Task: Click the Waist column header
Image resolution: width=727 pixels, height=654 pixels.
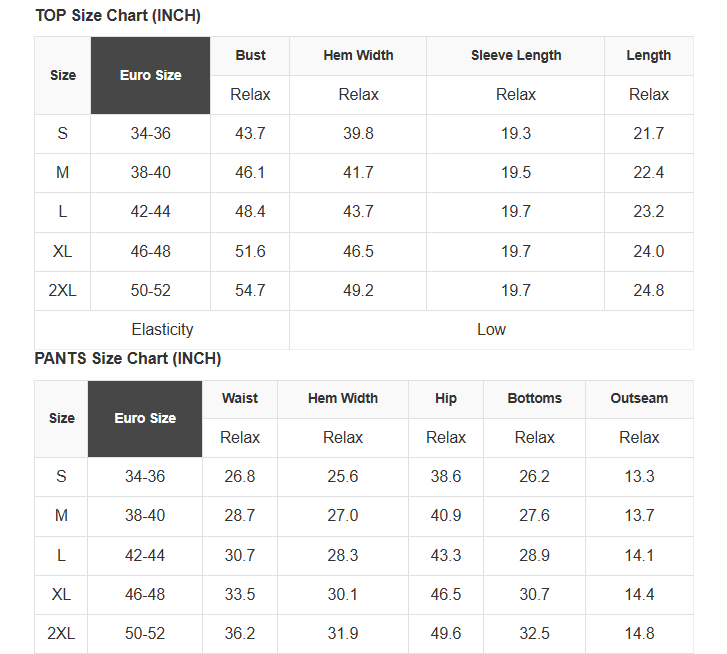Action: 240,398
